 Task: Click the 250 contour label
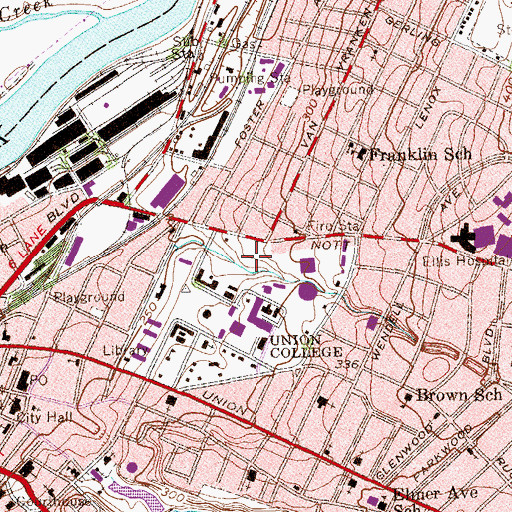point(149,312)
